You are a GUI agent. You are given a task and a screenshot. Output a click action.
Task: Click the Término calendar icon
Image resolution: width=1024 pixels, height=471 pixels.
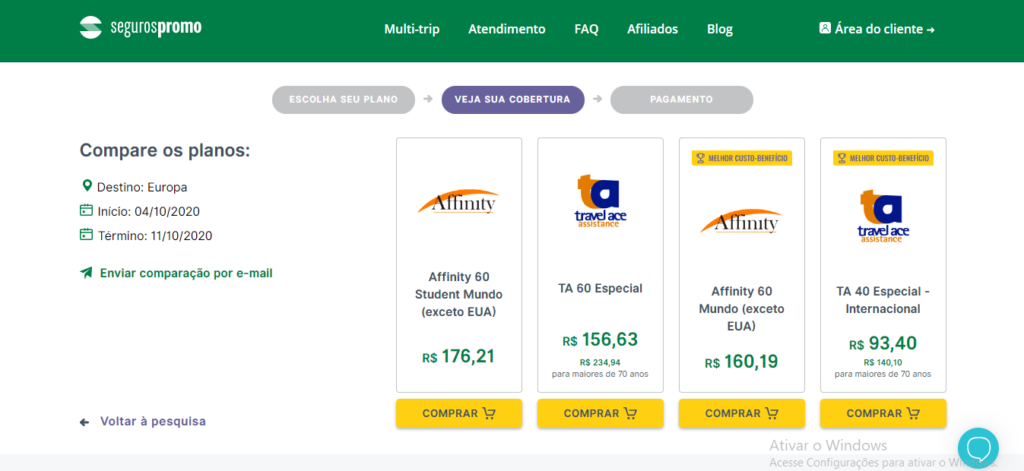pyautogui.click(x=86, y=235)
